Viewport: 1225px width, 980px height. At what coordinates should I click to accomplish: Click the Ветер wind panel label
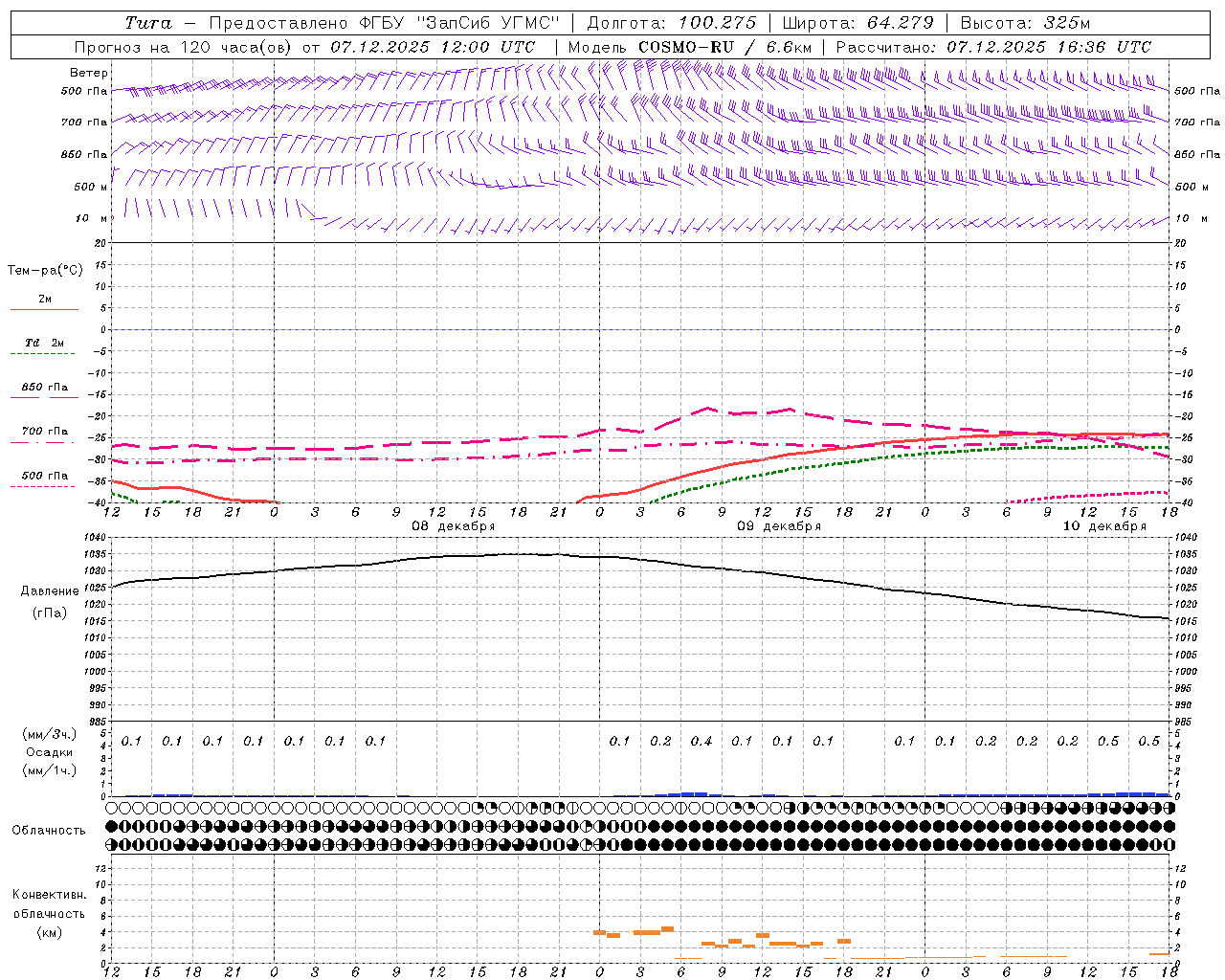pos(88,73)
